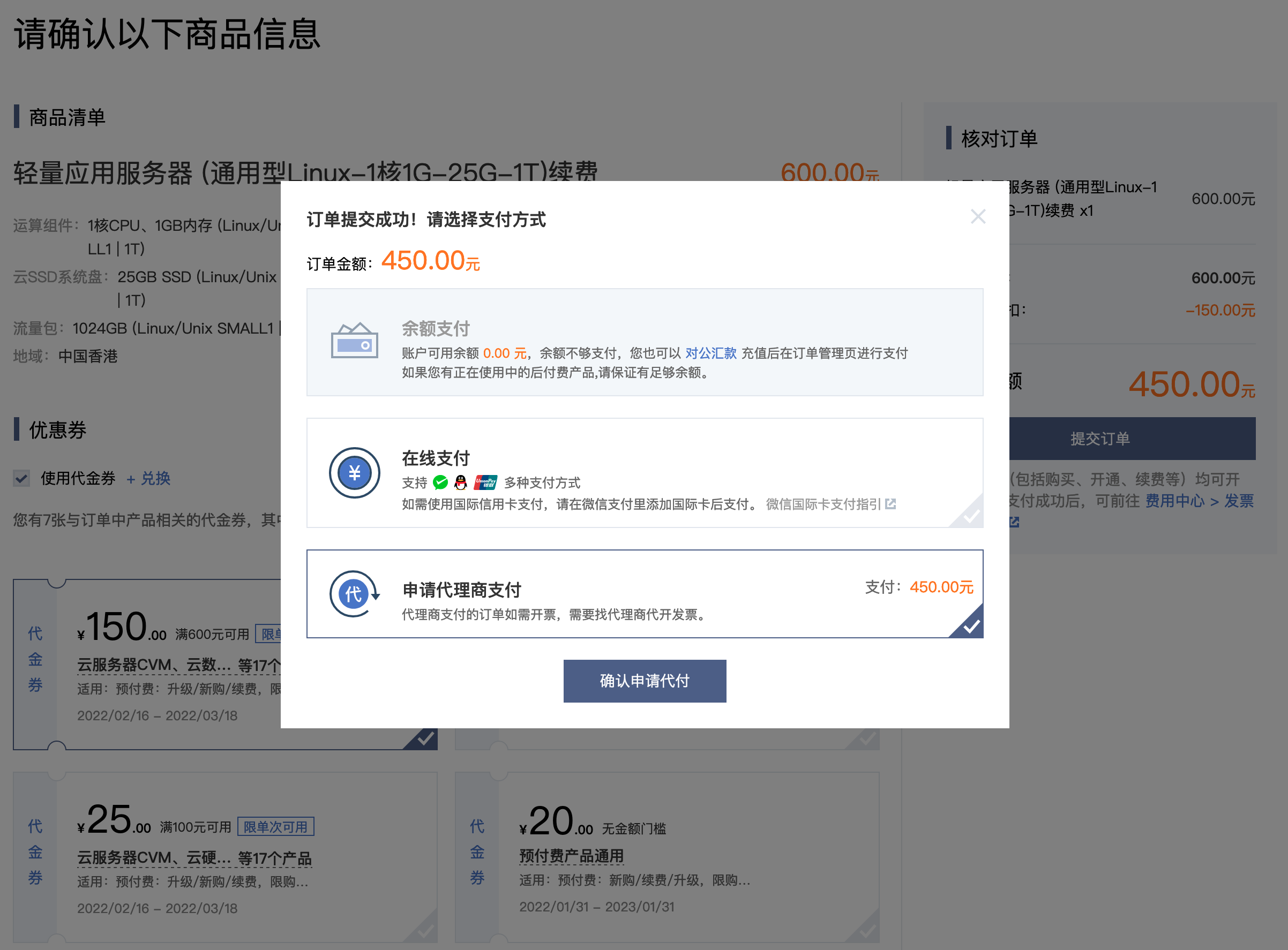Screen dimensions: 1288x950
Task: Click the QQ wallet penguin icon
Action: pyautogui.click(x=461, y=482)
